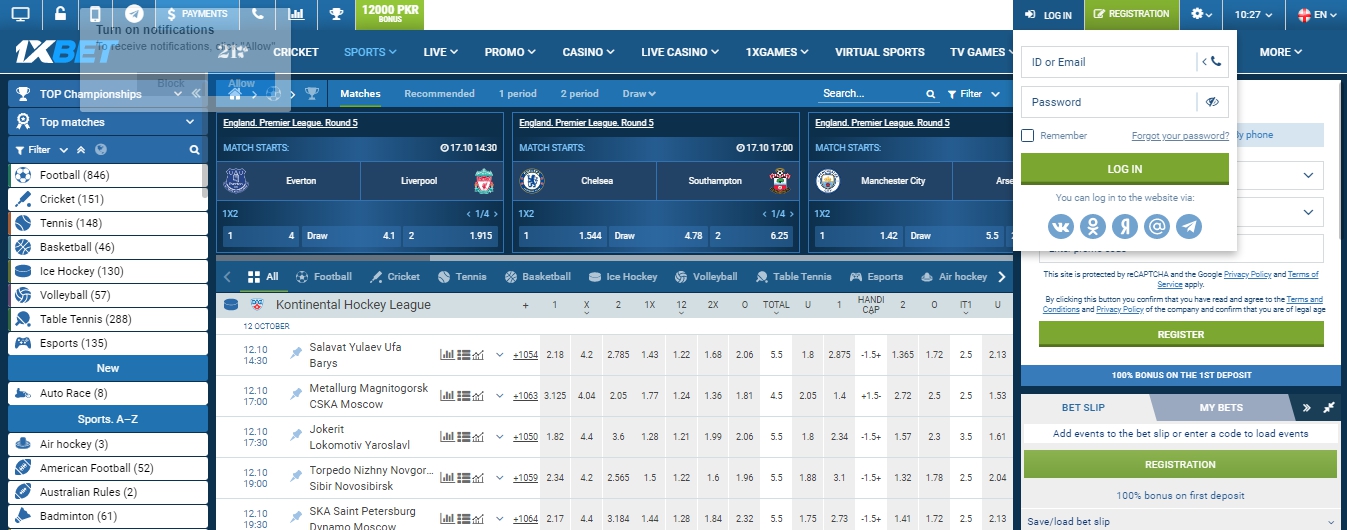Open statistics bar chart for Metallurg Magnitogorsk match
This screenshot has width=1347, height=530.
click(x=447, y=395)
